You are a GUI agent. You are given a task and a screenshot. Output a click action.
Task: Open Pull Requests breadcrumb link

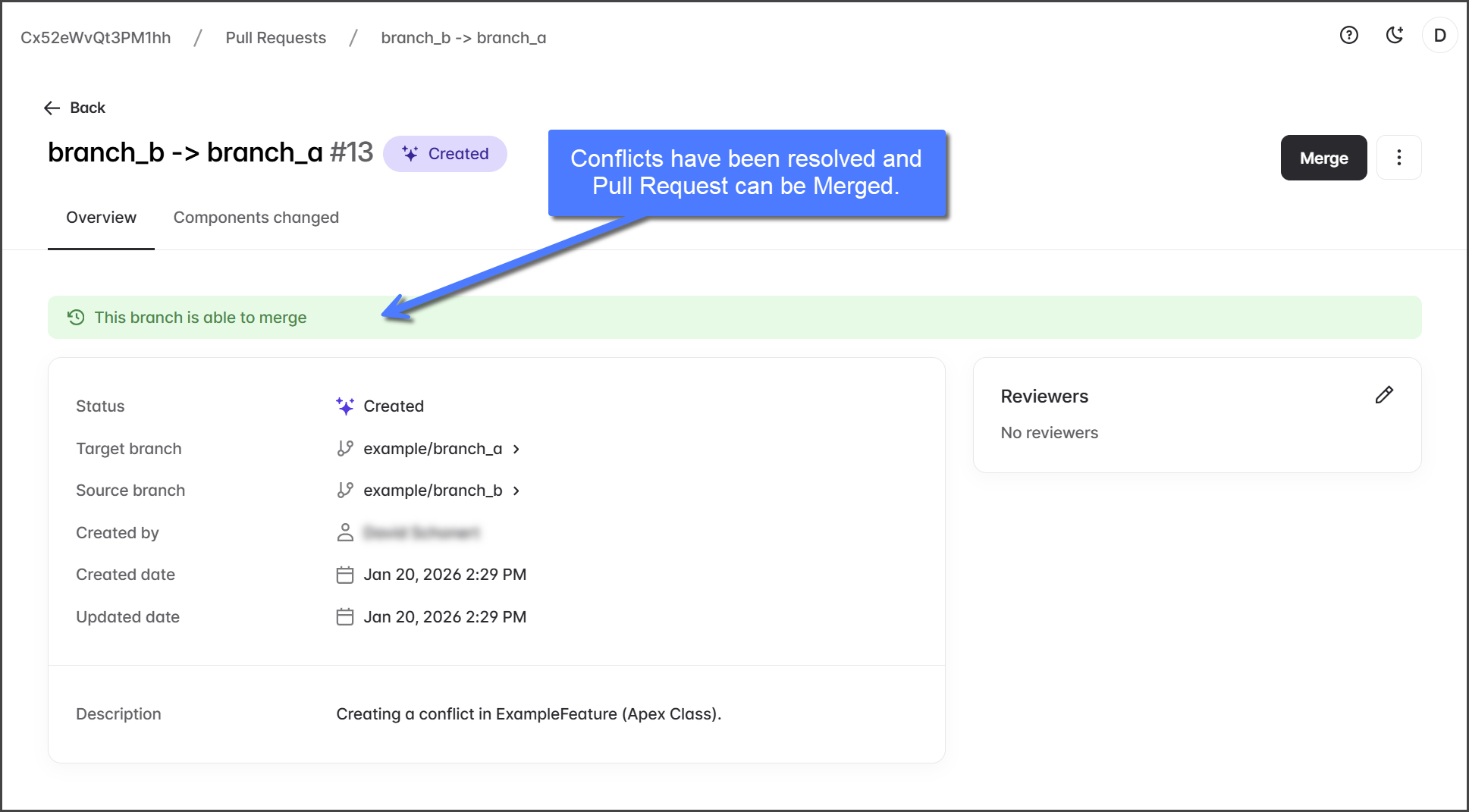pyautogui.click(x=275, y=38)
